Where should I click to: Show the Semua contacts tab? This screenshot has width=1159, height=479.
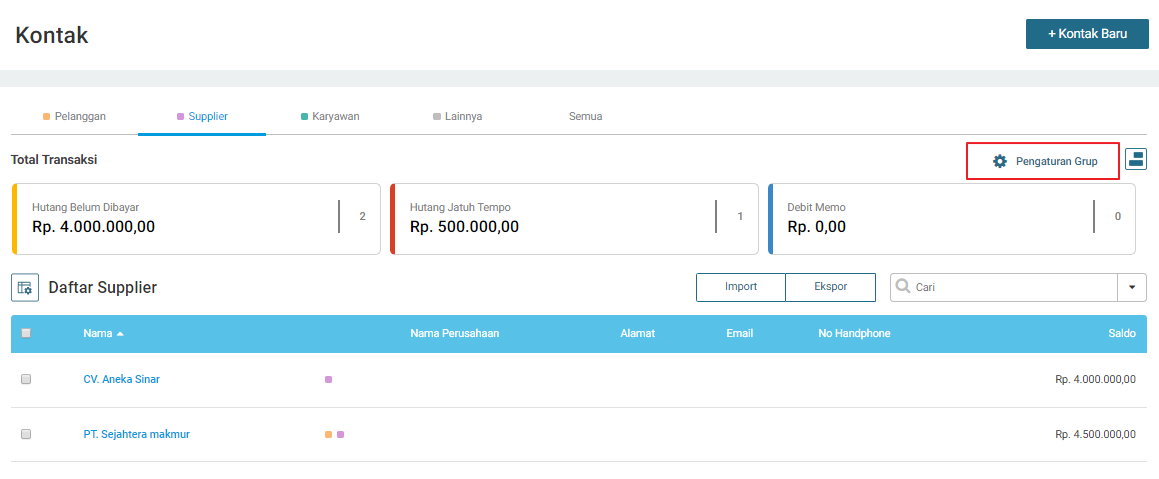[585, 116]
